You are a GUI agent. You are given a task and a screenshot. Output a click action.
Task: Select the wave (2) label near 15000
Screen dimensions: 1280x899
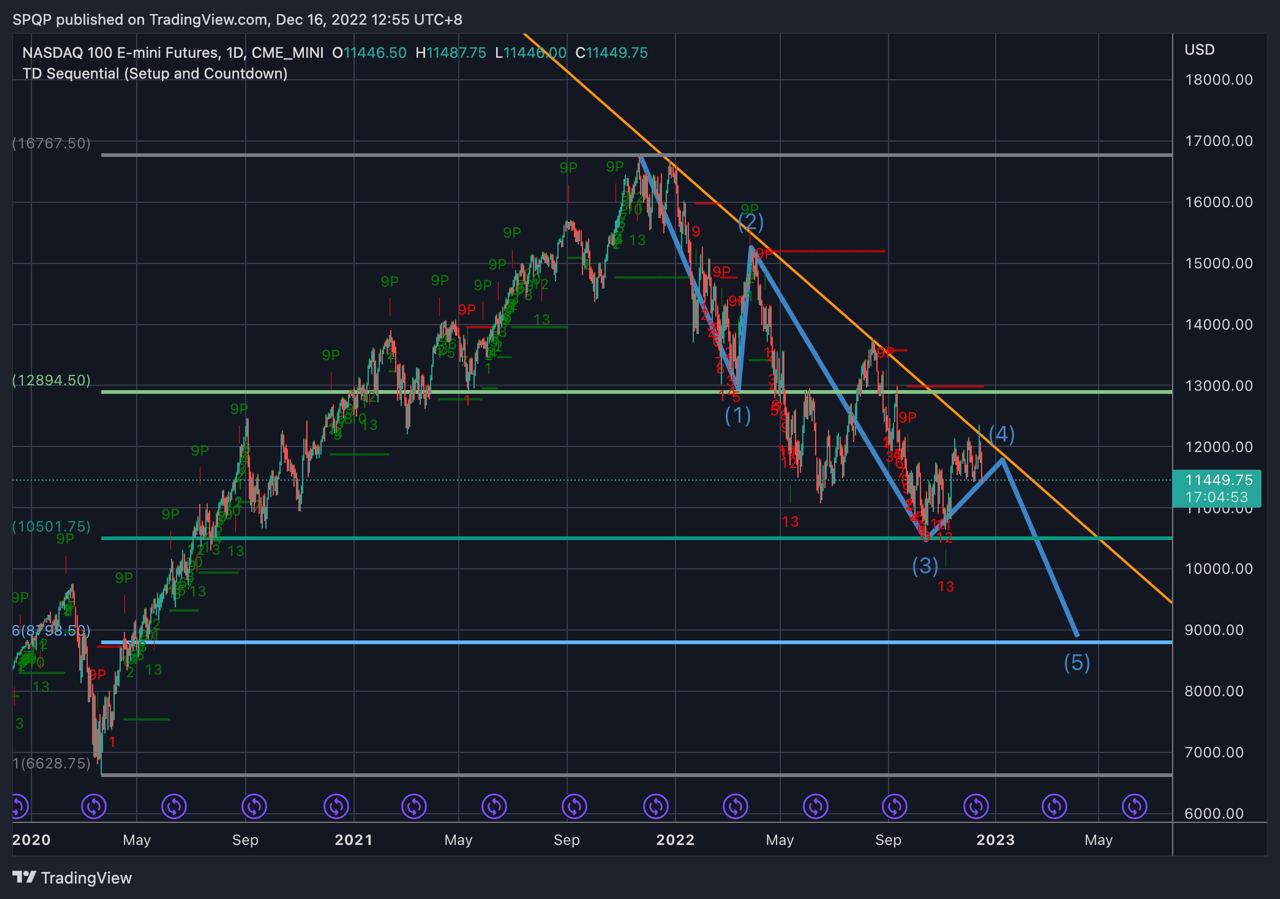point(752,222)
